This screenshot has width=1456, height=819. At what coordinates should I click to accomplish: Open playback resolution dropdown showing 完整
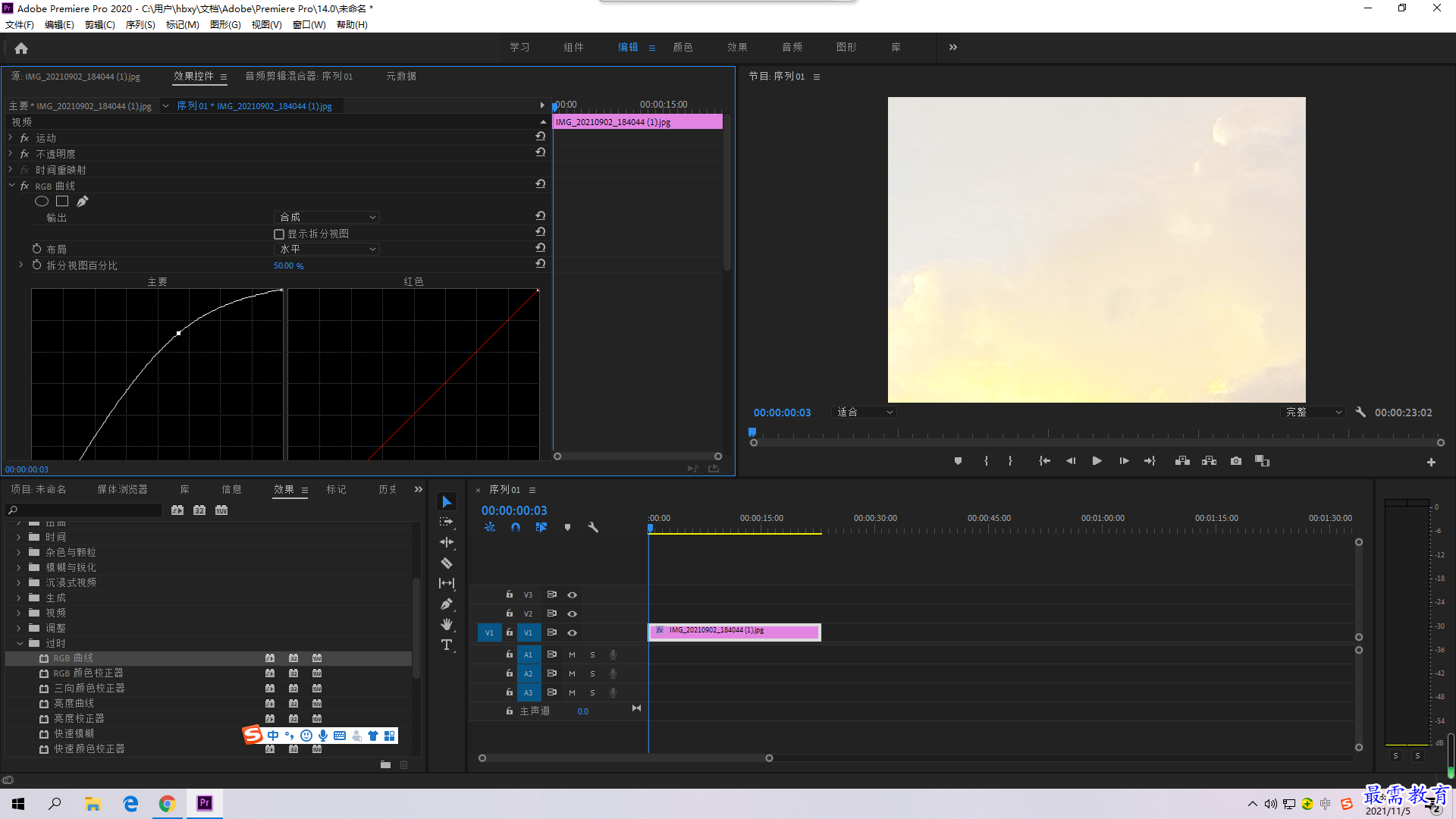[1313, 413]
